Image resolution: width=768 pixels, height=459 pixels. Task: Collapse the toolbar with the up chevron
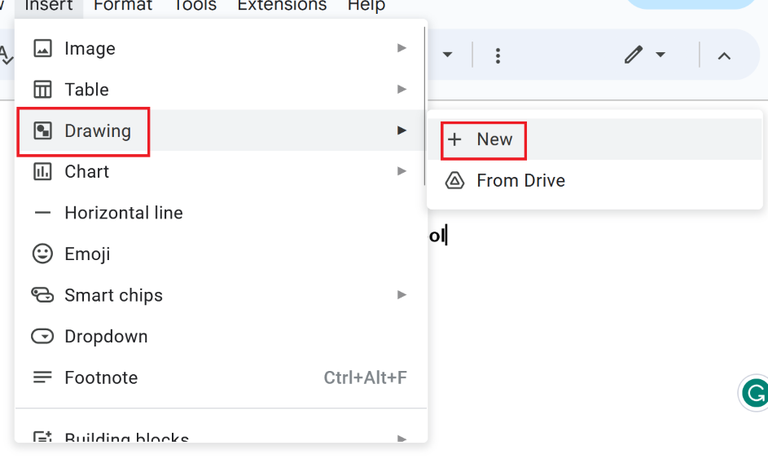click(724, 56)
